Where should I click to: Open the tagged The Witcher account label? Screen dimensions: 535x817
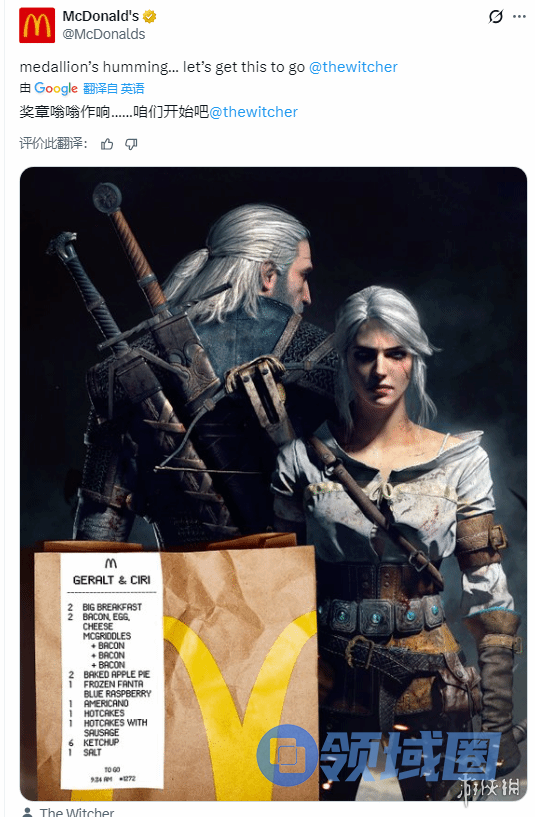pyautogui.click(x=77, y=812)
